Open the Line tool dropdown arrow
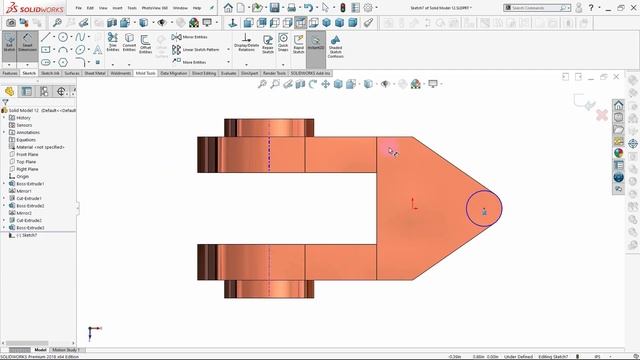The image size is (640, 360). click(x=54, y=37)
